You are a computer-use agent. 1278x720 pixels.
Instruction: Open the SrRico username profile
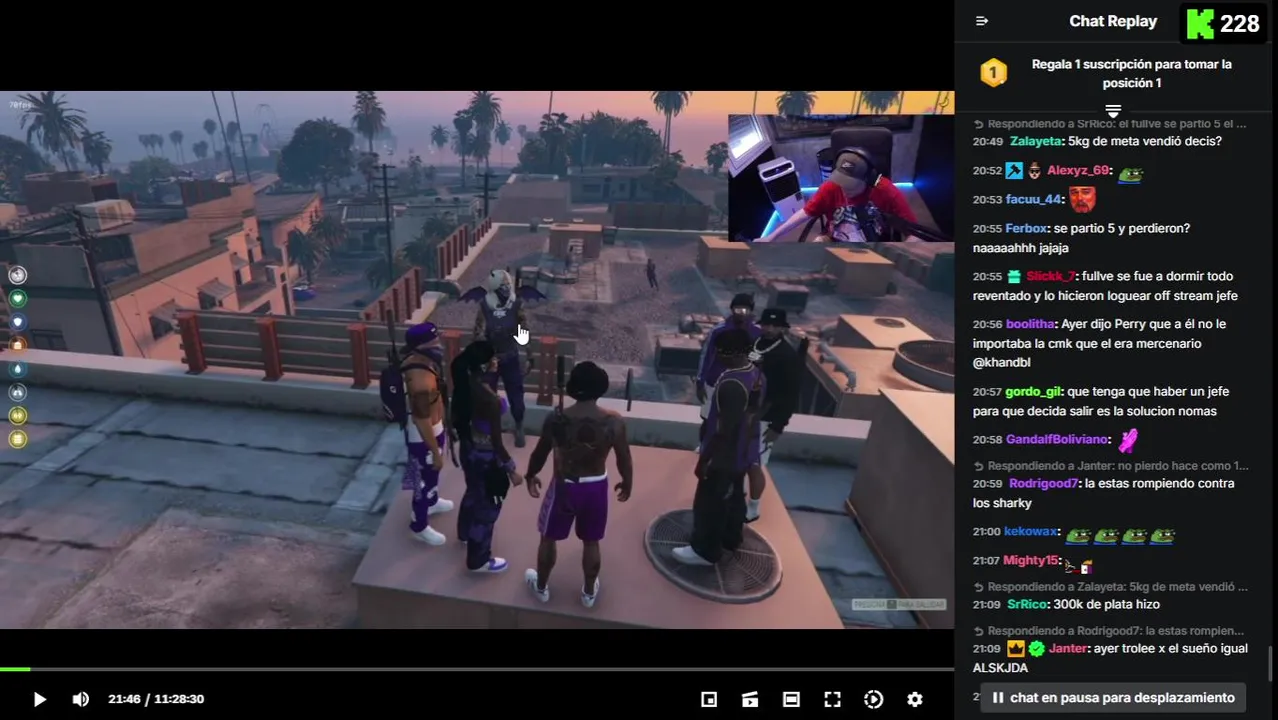(x=1027, y=605)
